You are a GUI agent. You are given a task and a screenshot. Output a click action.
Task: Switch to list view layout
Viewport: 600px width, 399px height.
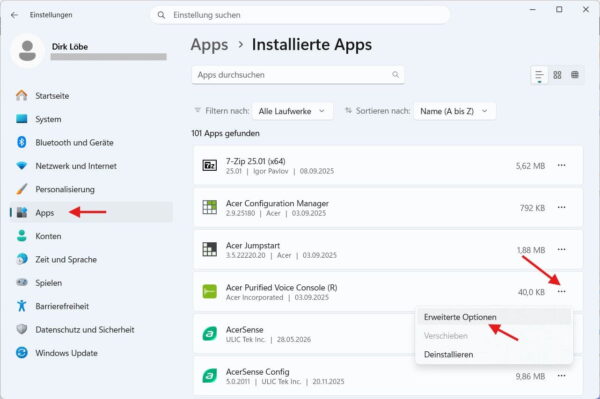(x=539, y=75)
